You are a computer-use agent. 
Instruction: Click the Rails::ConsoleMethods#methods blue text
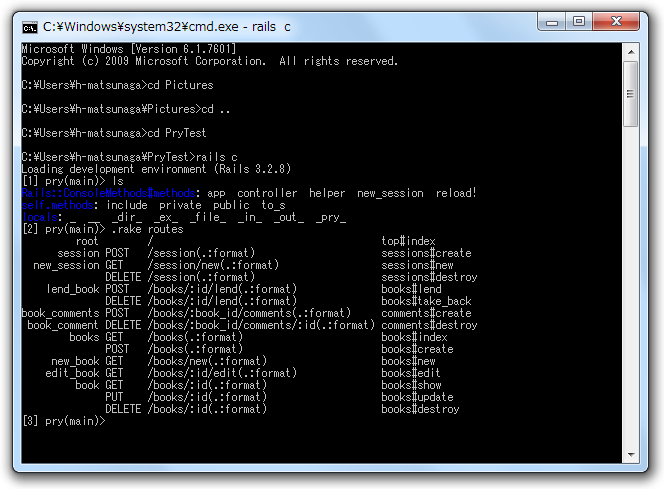(108, 193)
